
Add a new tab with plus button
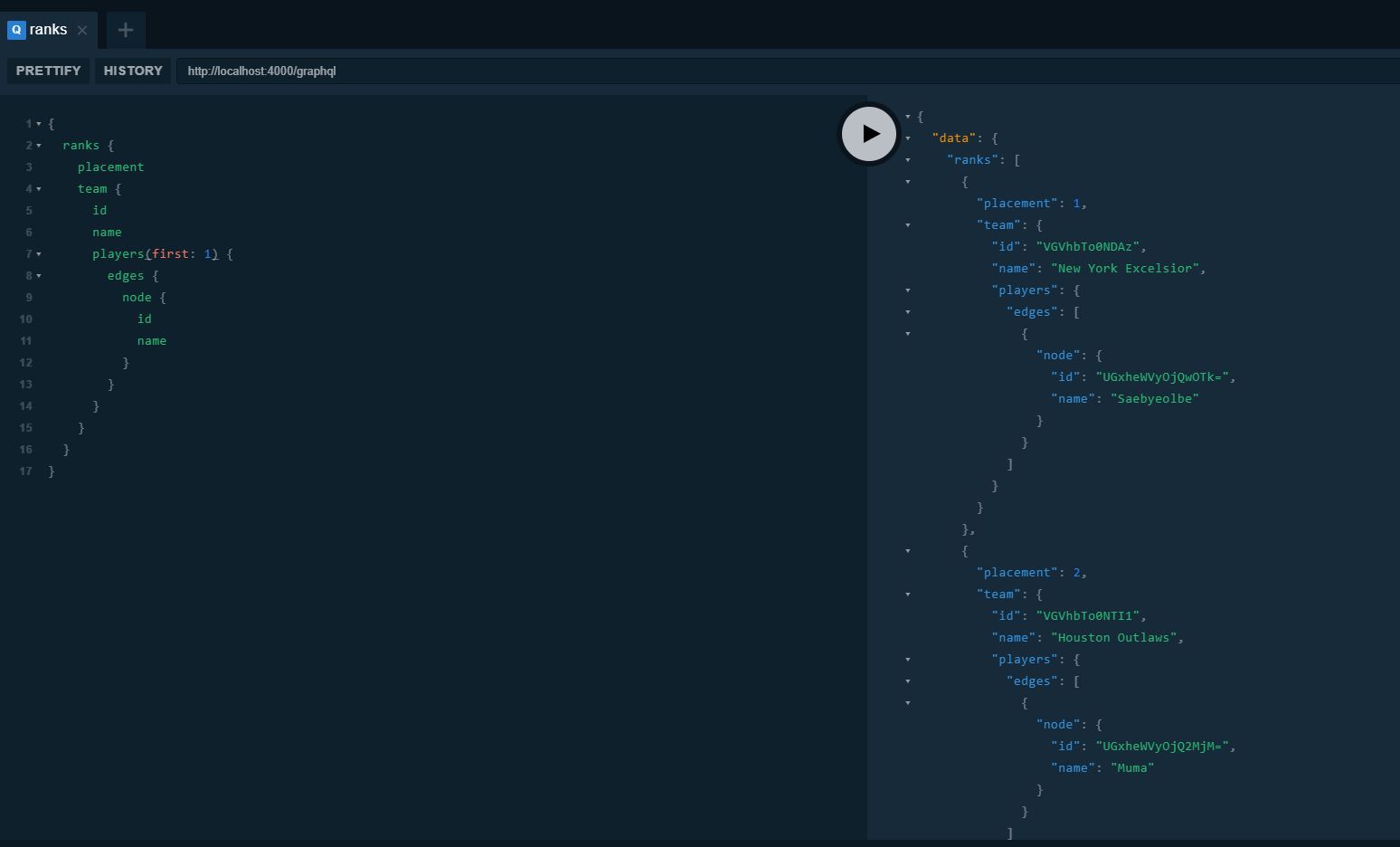click(x=126, y=30)
